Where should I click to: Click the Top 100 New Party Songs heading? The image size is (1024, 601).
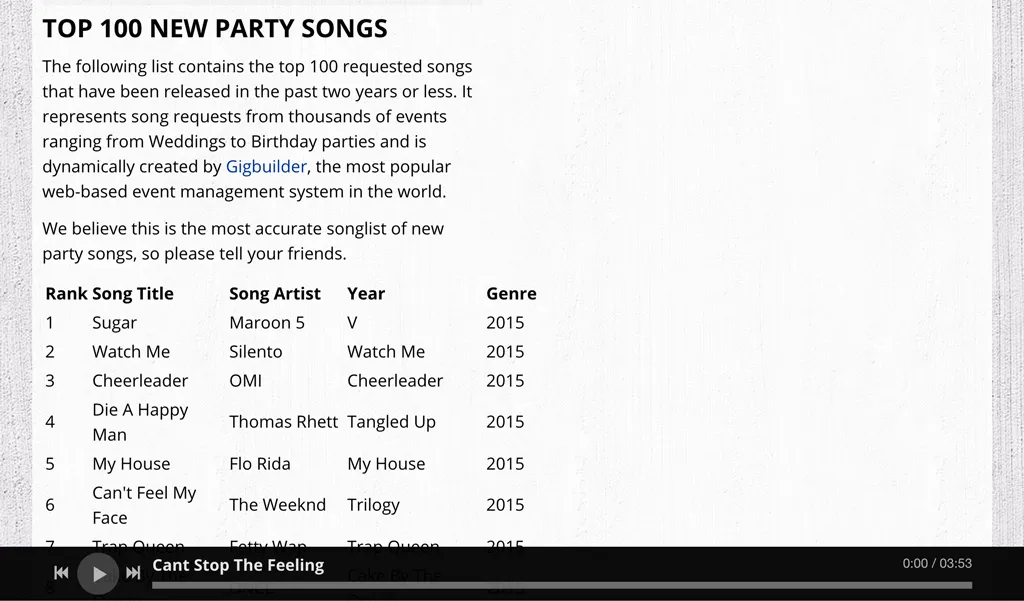[215, 29]
